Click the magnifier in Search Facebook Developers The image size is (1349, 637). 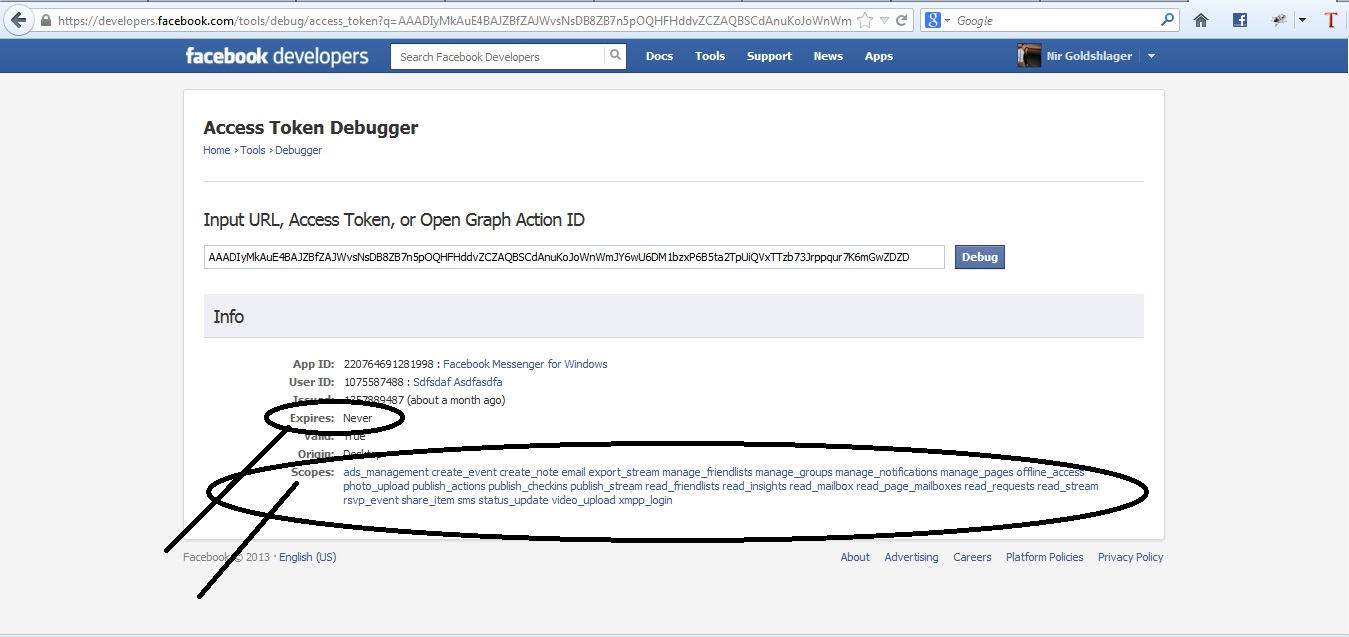click(x=616, y=56)
